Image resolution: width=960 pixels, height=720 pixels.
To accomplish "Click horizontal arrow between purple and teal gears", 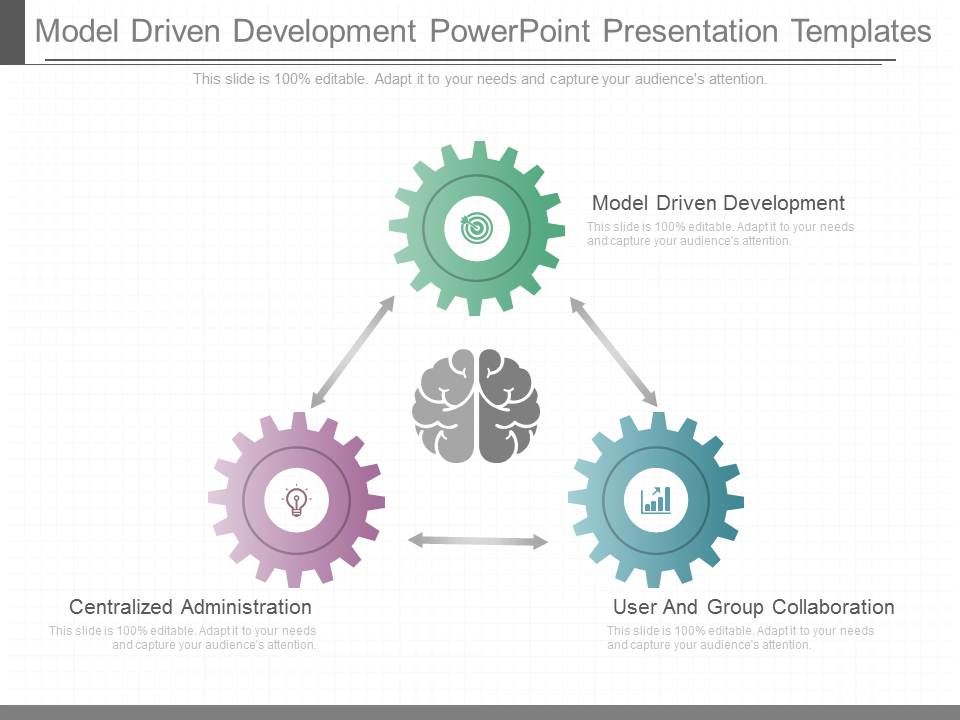I will click(x=478, y=541).
